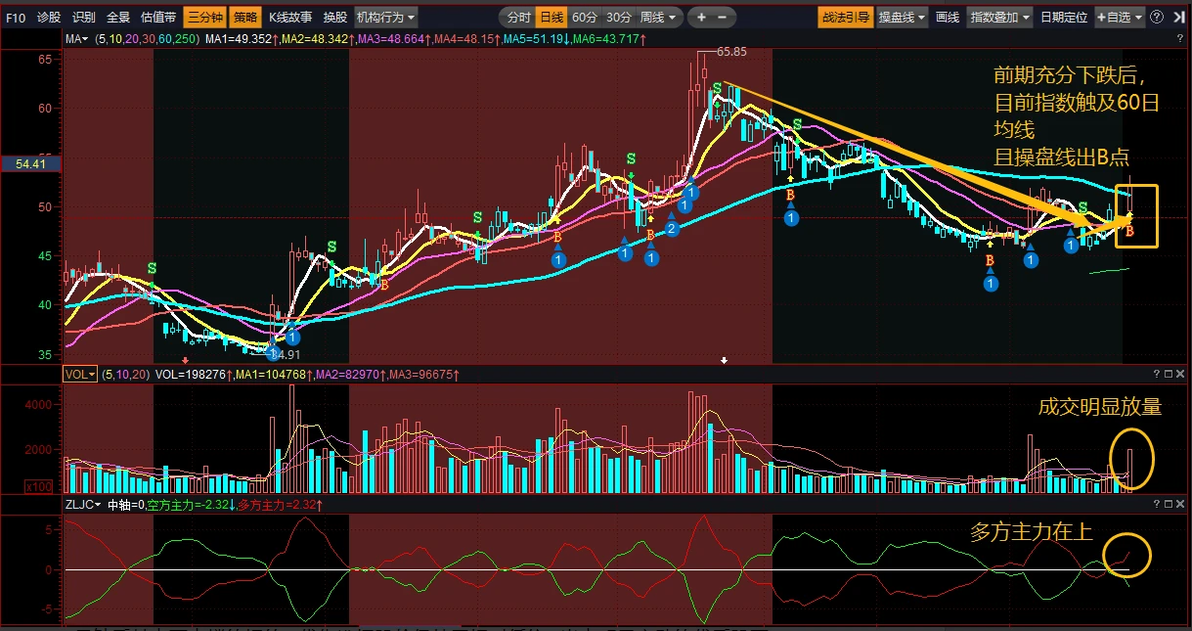Open the 诊股 stock diagnosis menu
This screenshot has width=1192, height=631.
tap(49, 17)
